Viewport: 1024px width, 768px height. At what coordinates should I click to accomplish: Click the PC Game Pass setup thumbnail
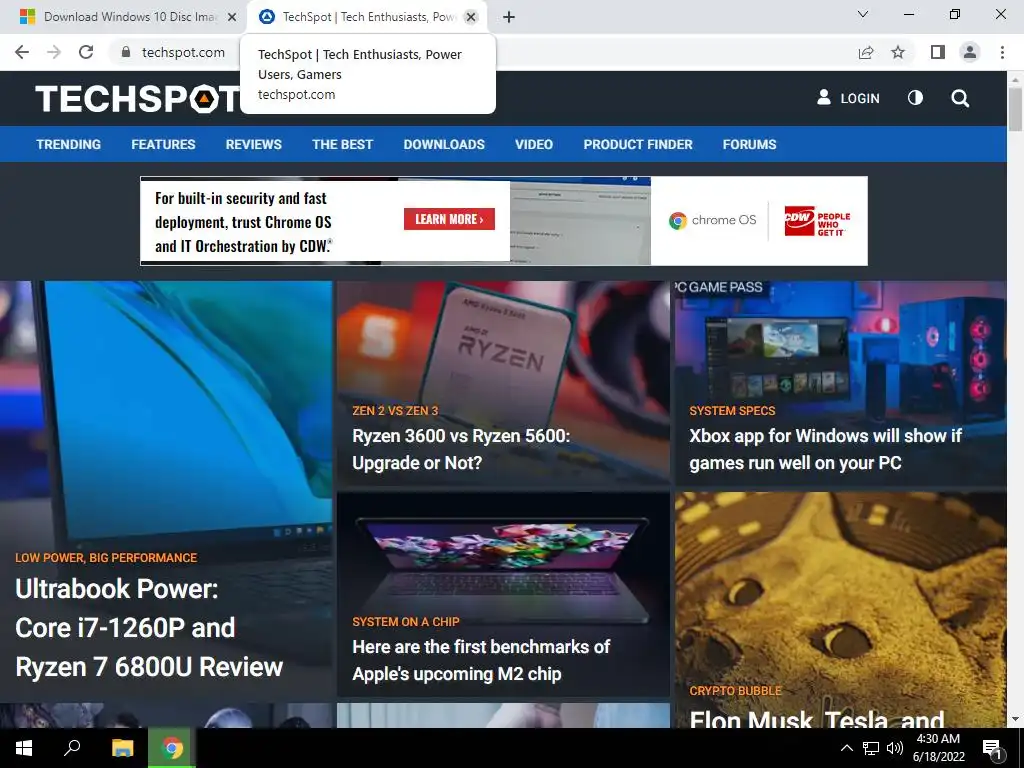click(x=840, y=346)
